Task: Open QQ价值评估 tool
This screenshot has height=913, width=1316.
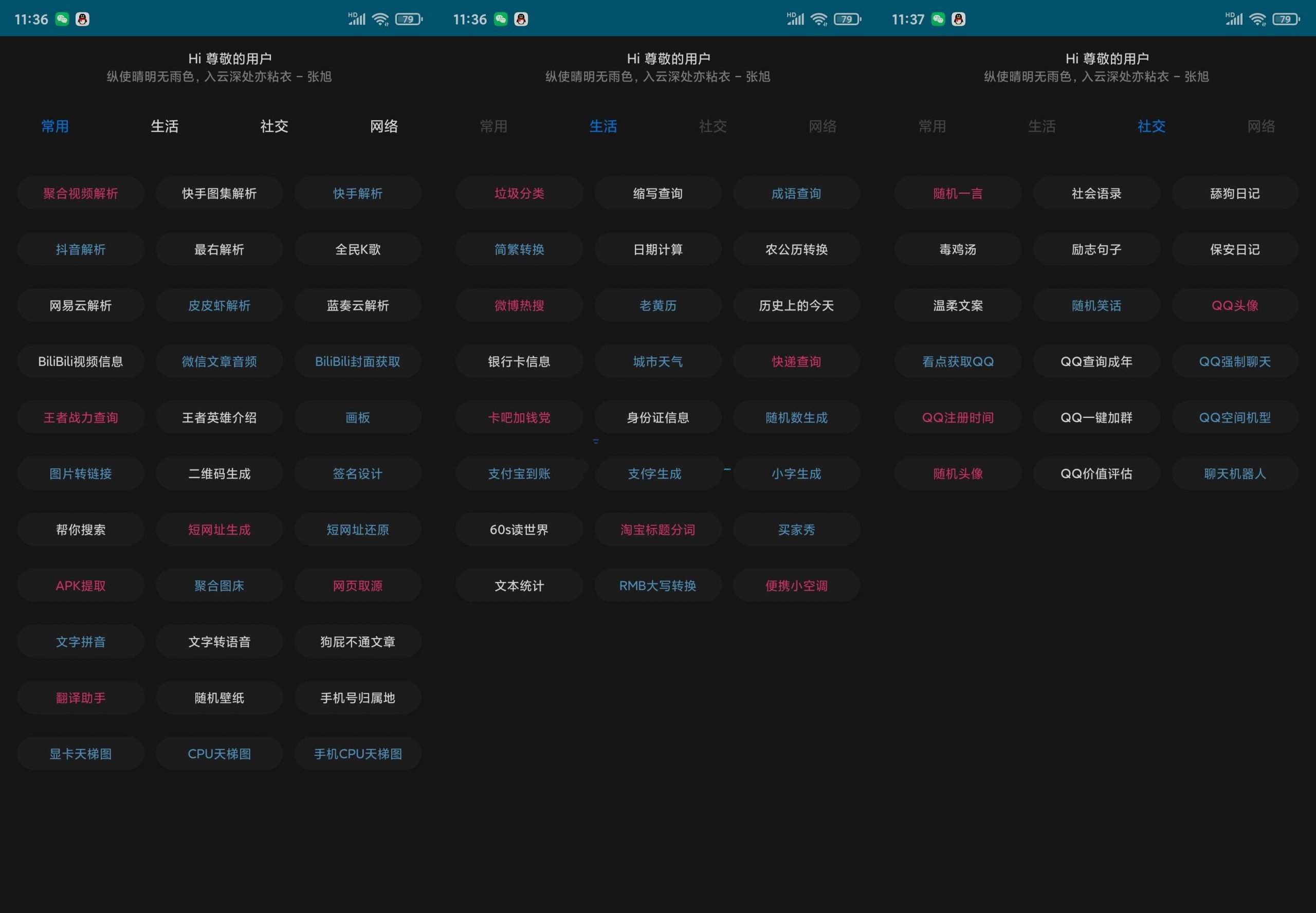Action: click(1097, 473)
